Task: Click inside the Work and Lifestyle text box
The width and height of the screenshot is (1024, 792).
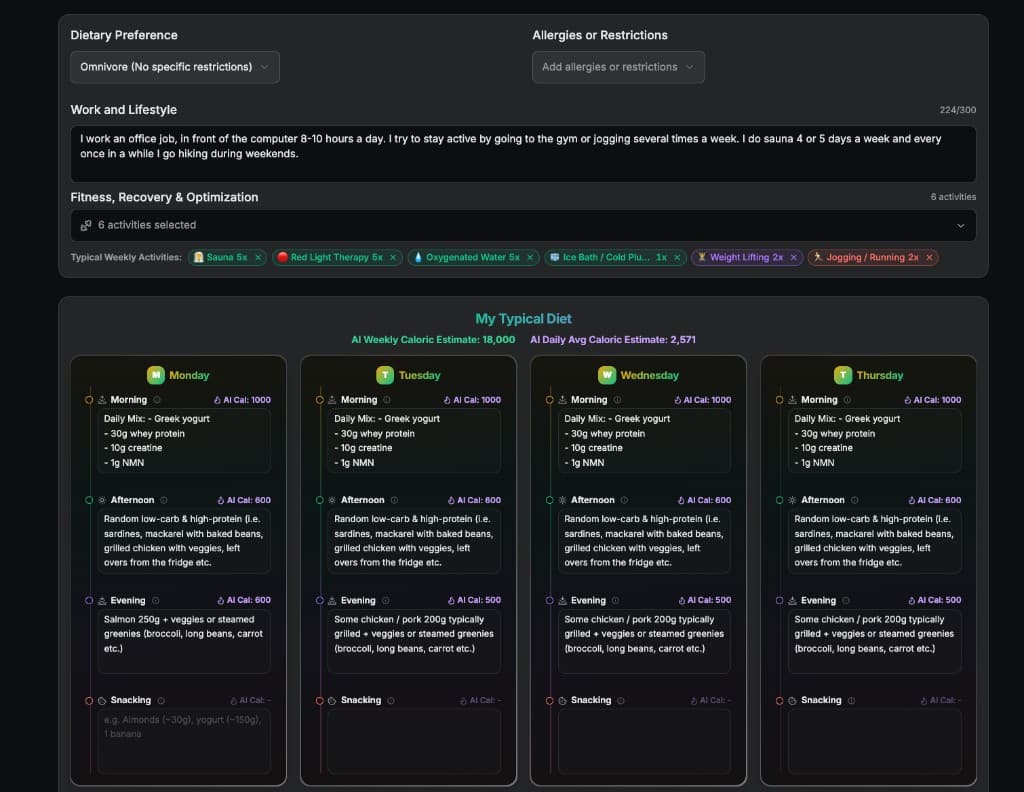Action: pos(523,153)
